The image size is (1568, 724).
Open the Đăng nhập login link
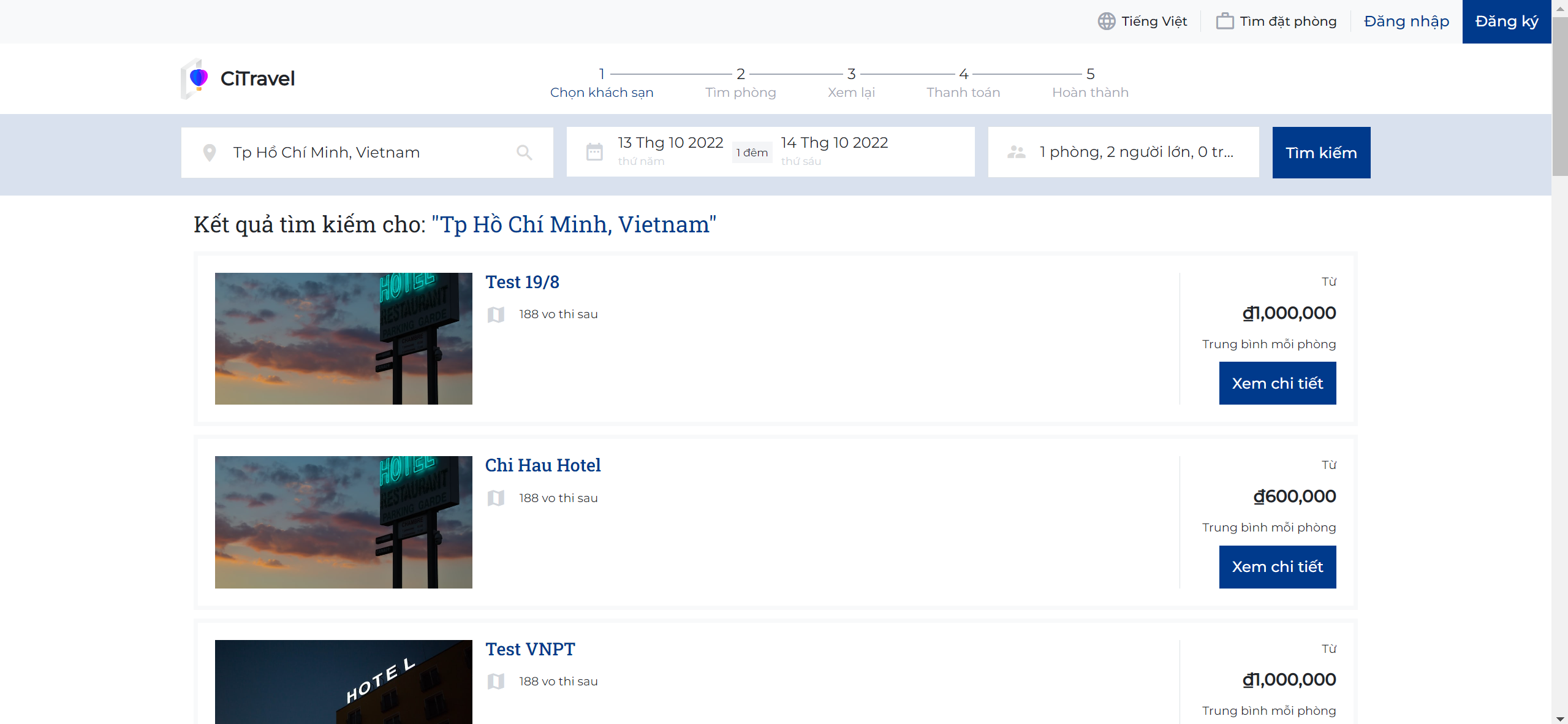1406,21
